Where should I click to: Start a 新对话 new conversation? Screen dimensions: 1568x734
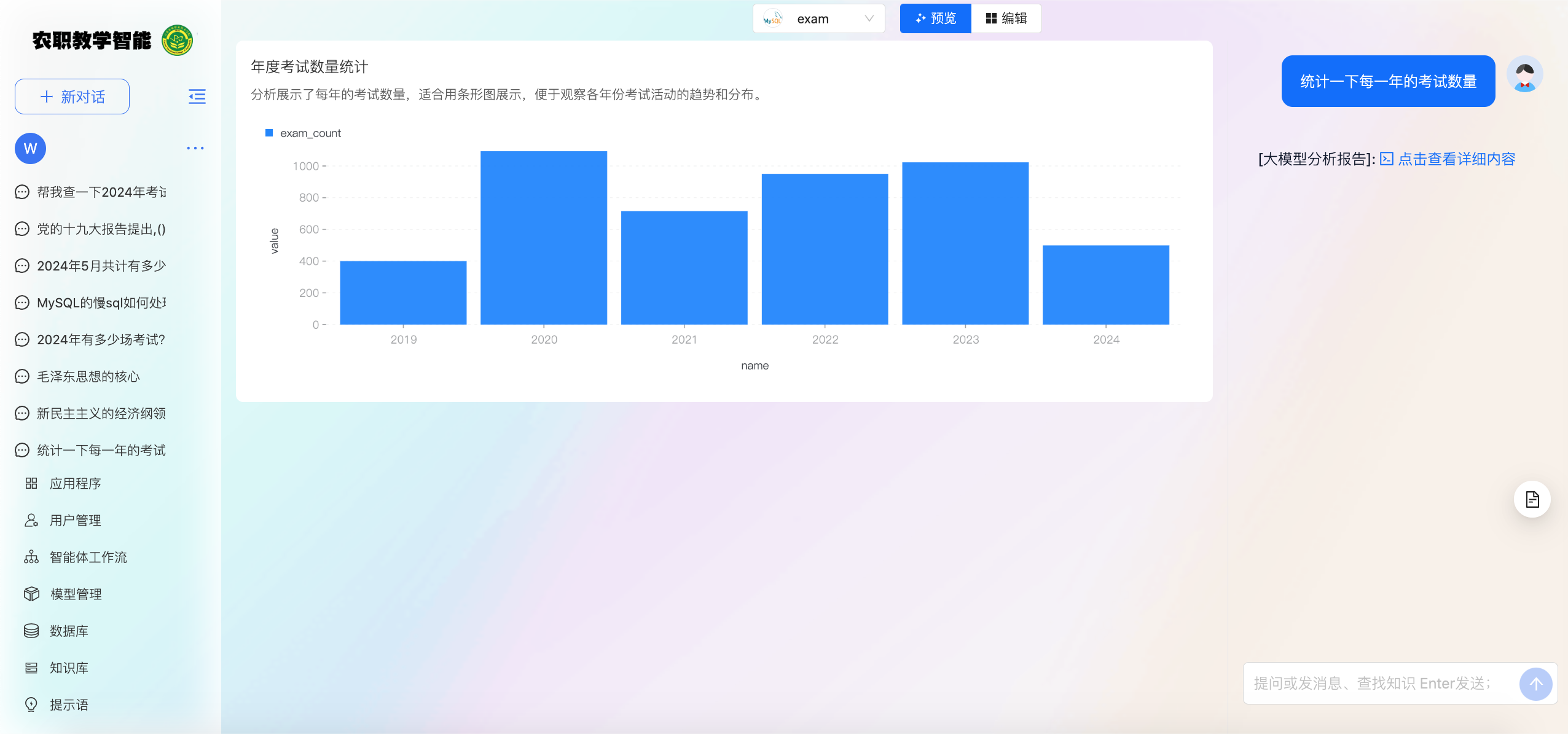pos(73,97)
